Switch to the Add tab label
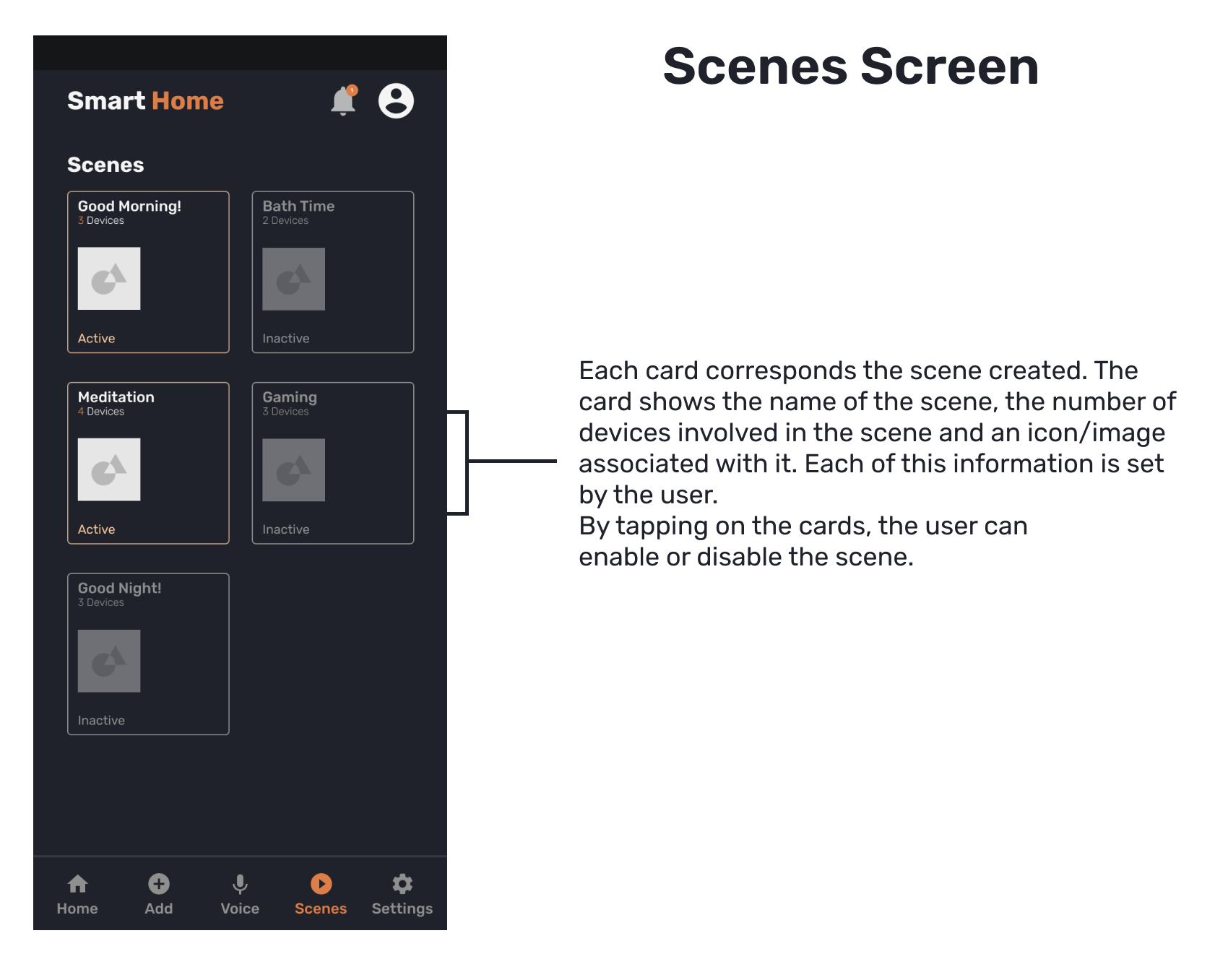 159,909
